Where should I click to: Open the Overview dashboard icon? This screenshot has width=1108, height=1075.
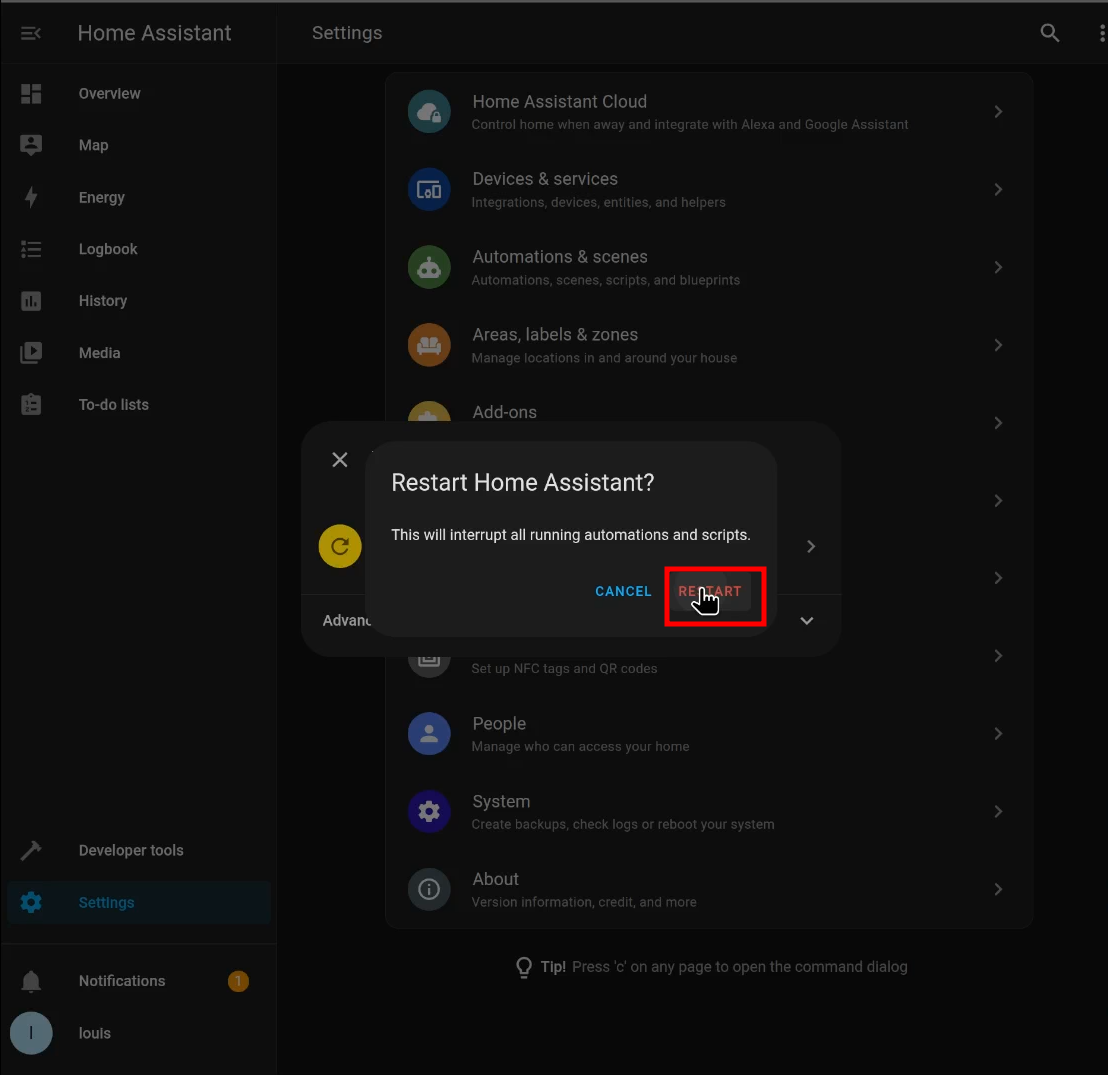pos(31,93)
